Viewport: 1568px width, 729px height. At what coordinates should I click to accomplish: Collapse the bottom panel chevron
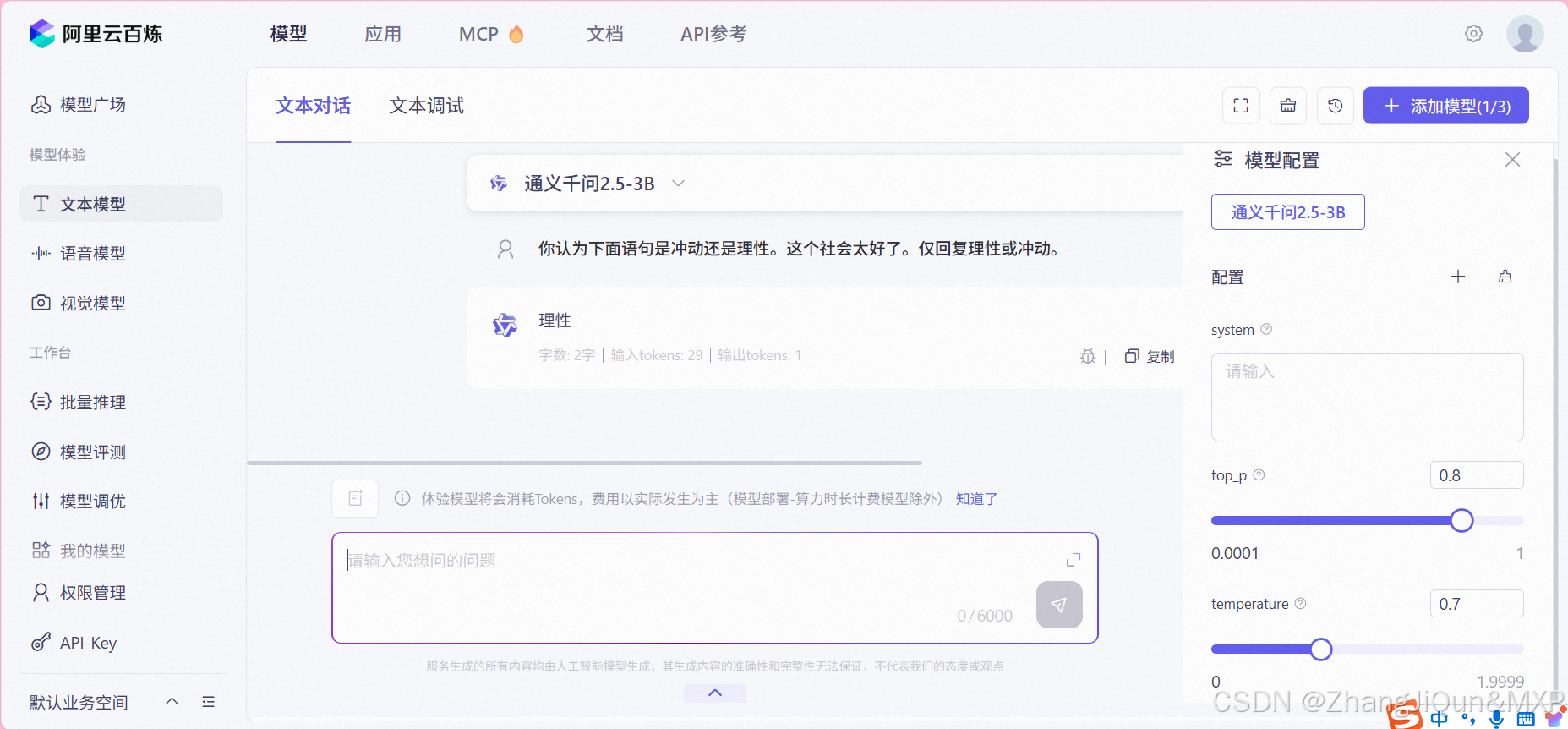[715, 693]
